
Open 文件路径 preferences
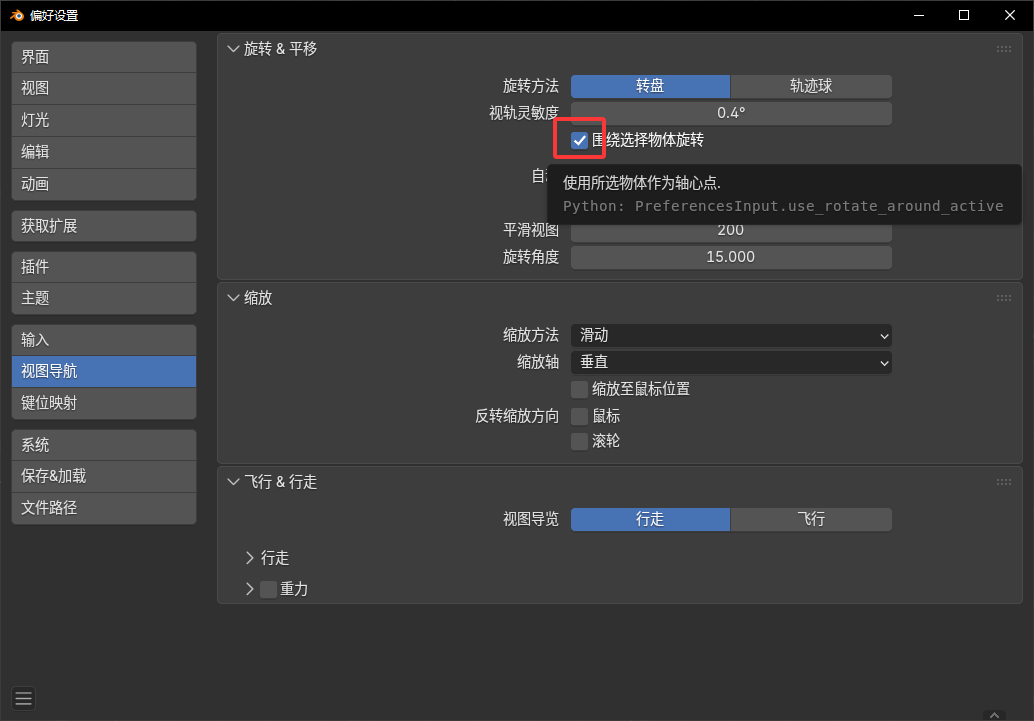[x=104, y=508]
